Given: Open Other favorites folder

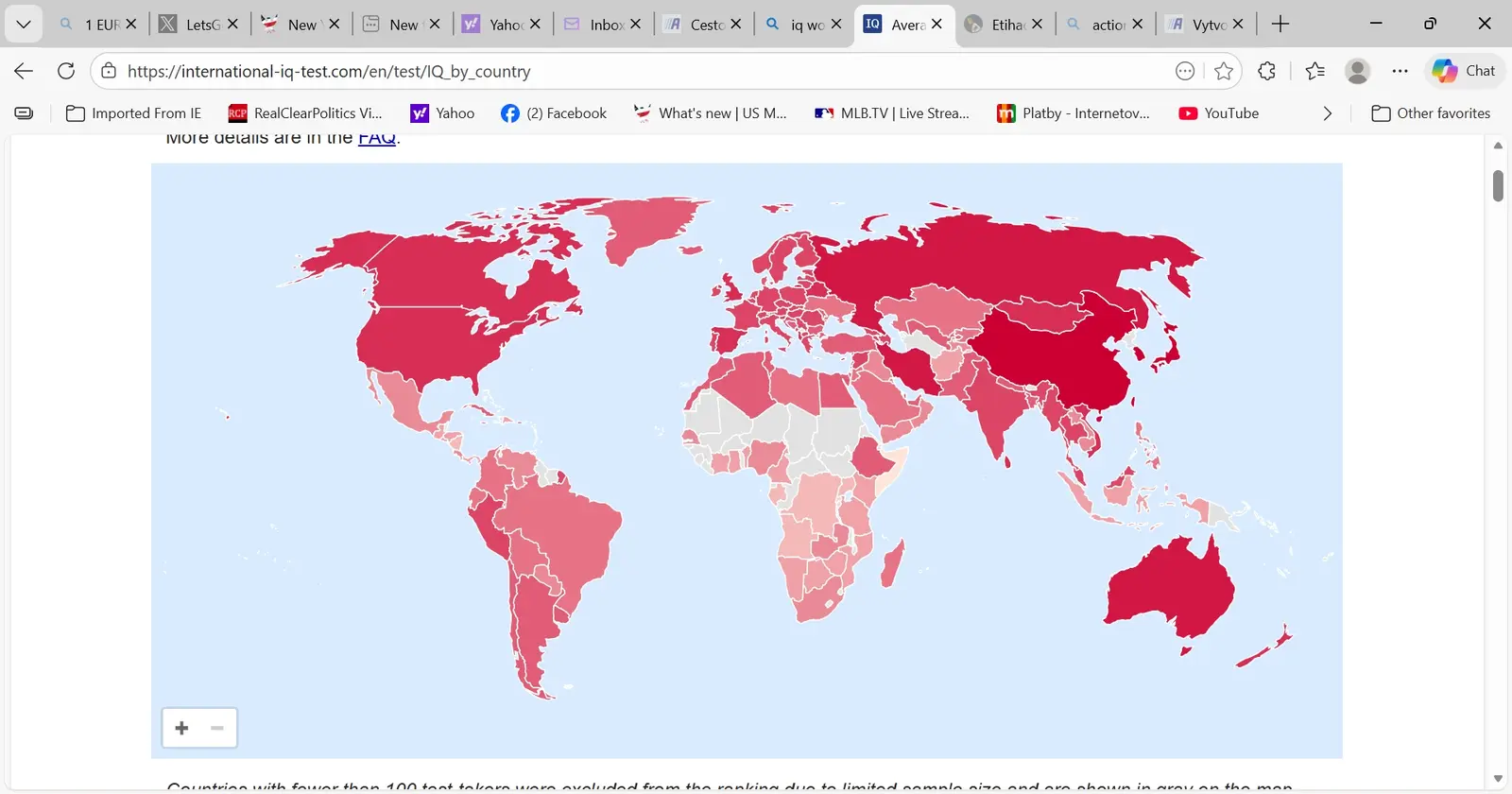Looking at the screenshot, I should point(1431,113).
